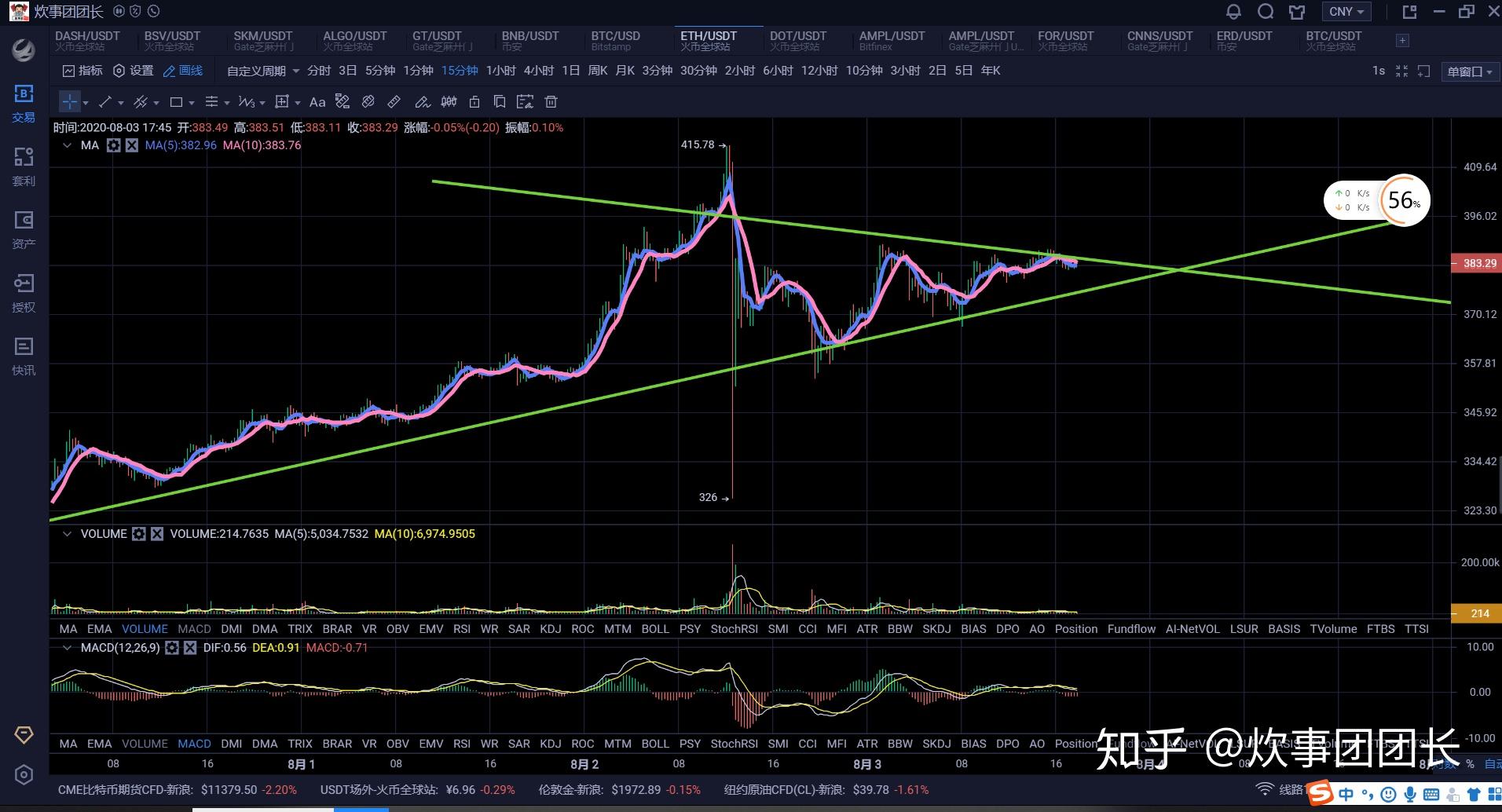Select the 1小时 timeframe
The width and height of the screenshot is (1502, 812).
(x=501, y=71)
